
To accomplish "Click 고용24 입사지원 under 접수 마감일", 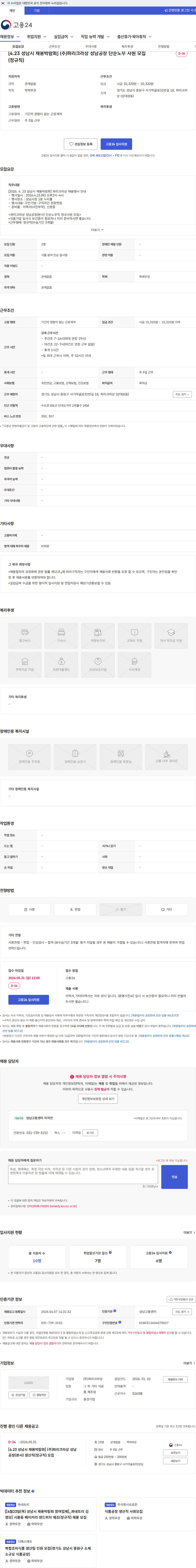I will point(29,1000).
